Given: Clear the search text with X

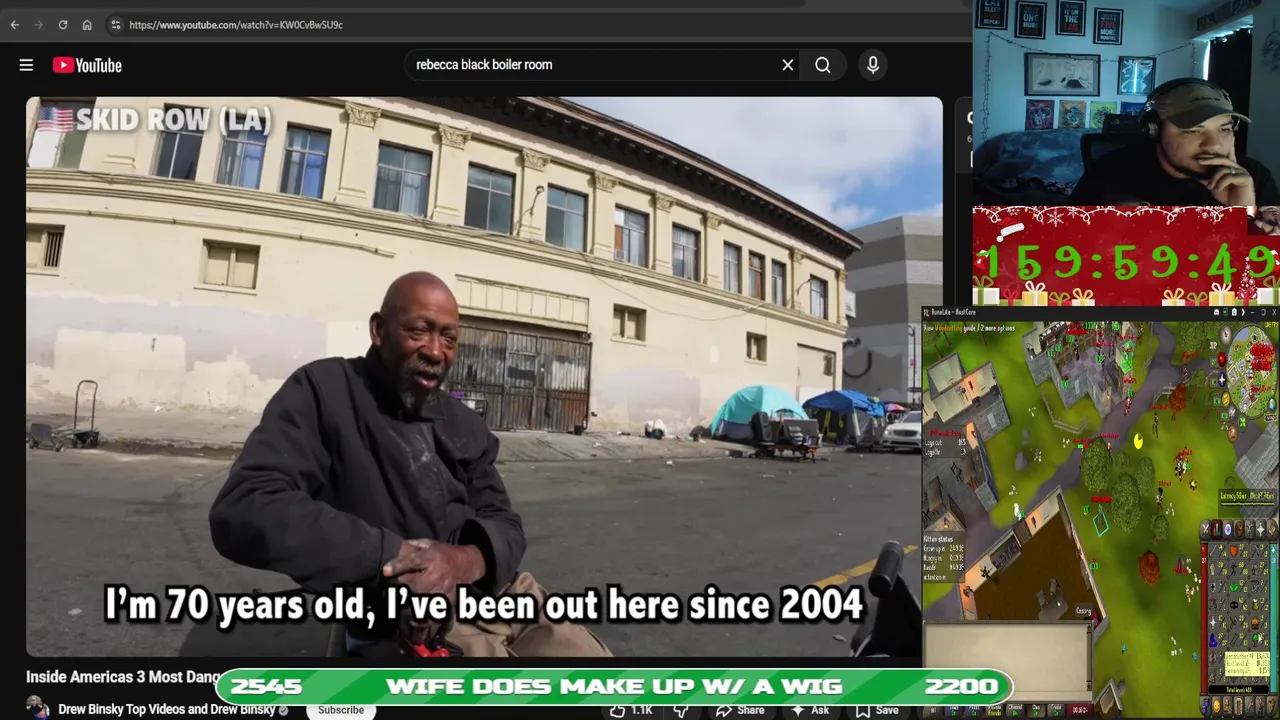Looking at the screenshot, I should pyautogui.click(x=788, y=65).
